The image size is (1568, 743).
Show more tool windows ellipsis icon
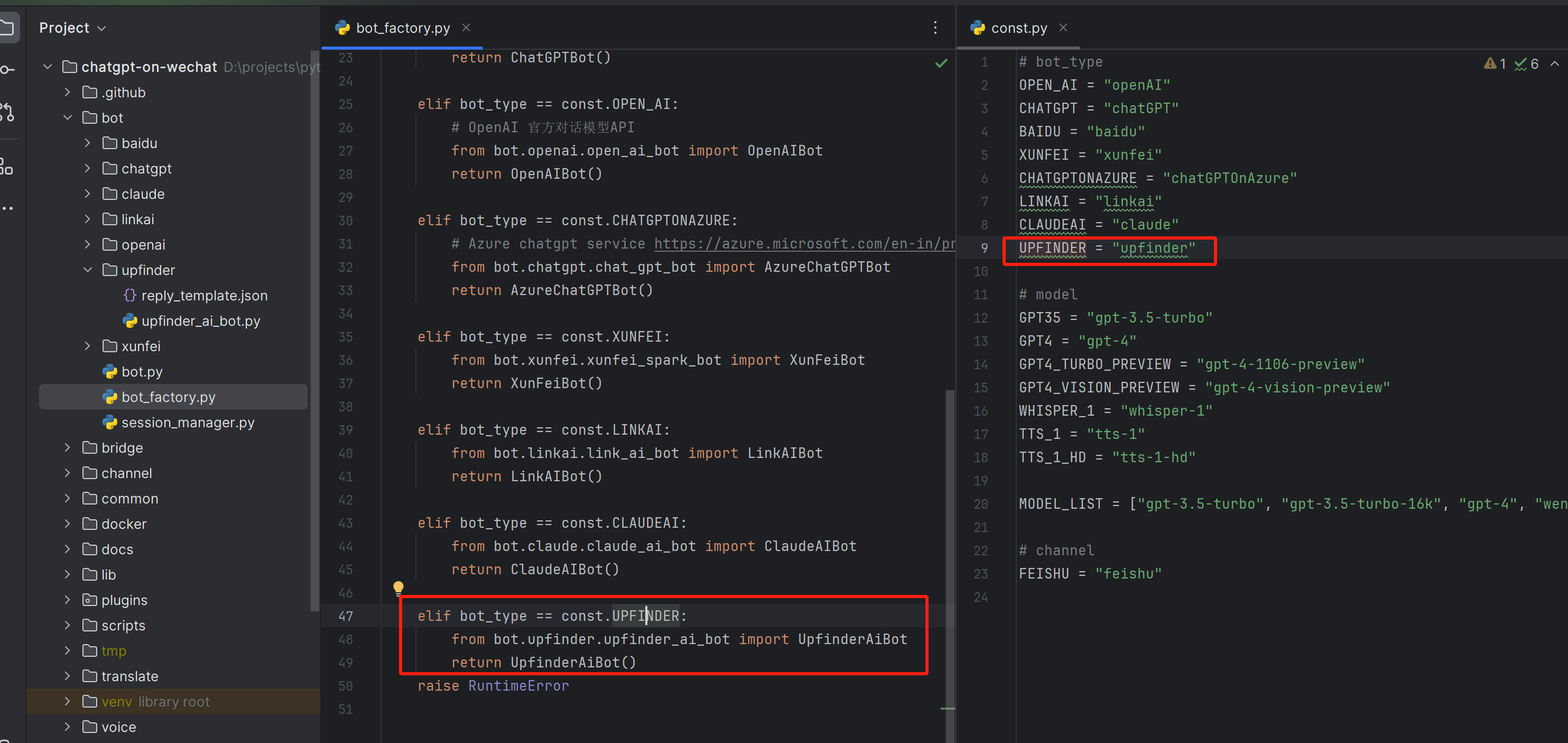tap(7, 208)
